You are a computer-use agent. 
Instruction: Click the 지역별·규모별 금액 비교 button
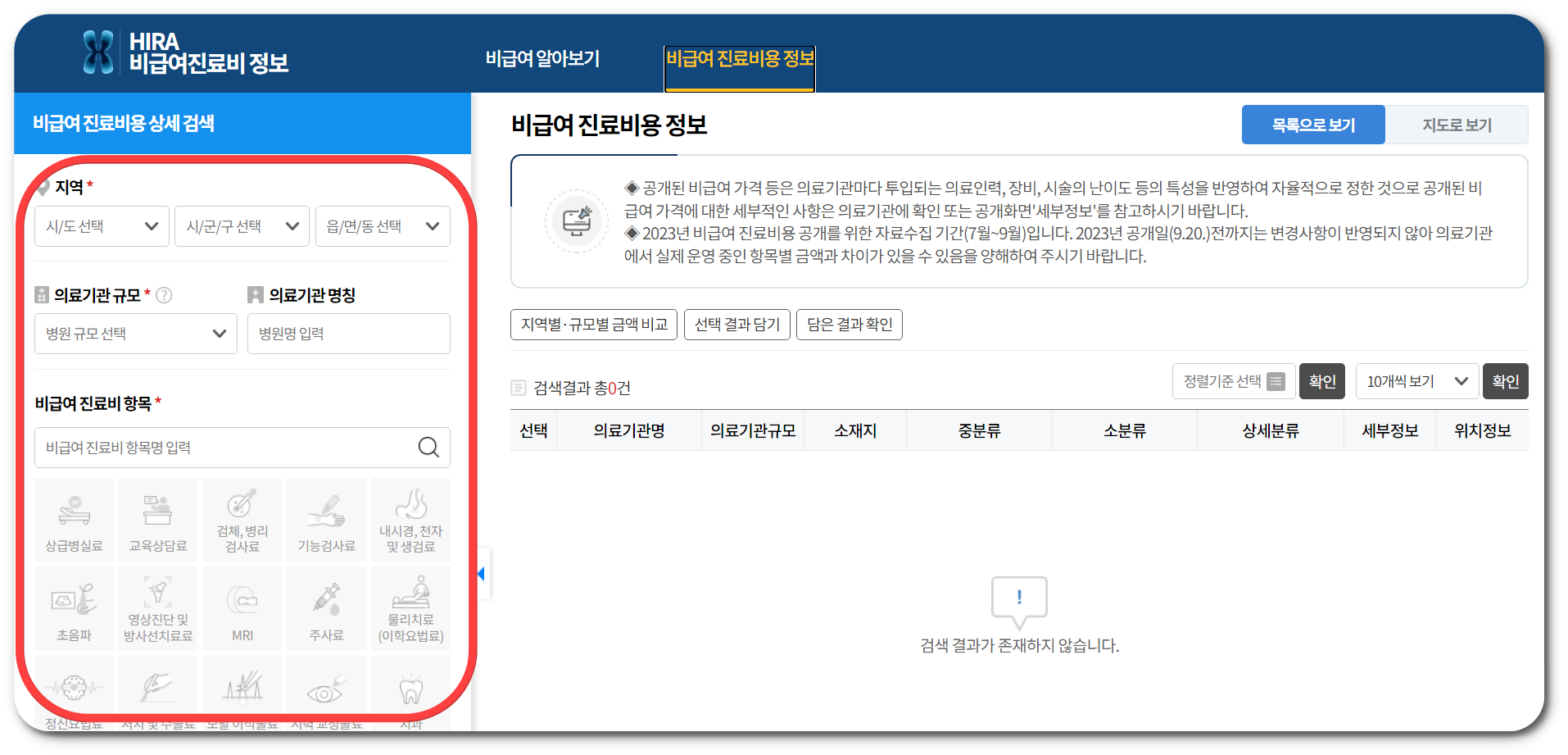coord(593,324)
